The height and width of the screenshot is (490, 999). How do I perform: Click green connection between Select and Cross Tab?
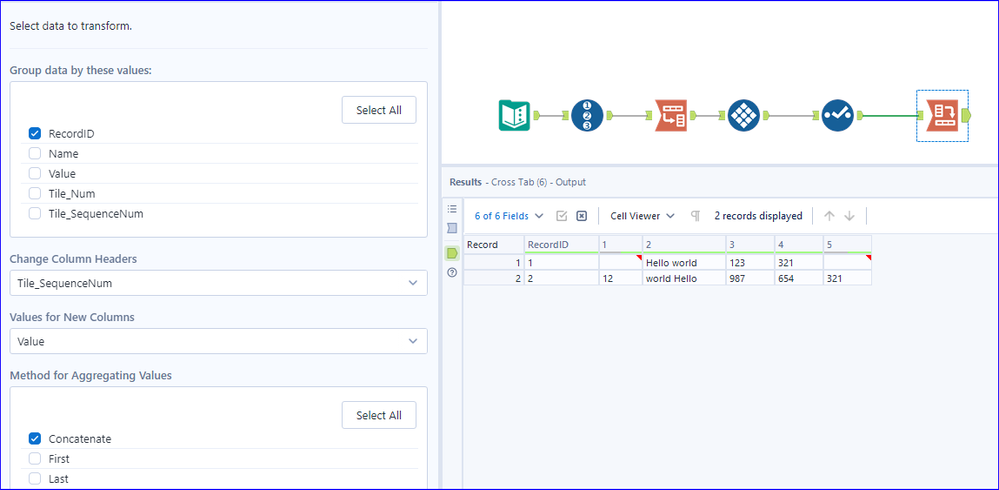click(889, 115)
